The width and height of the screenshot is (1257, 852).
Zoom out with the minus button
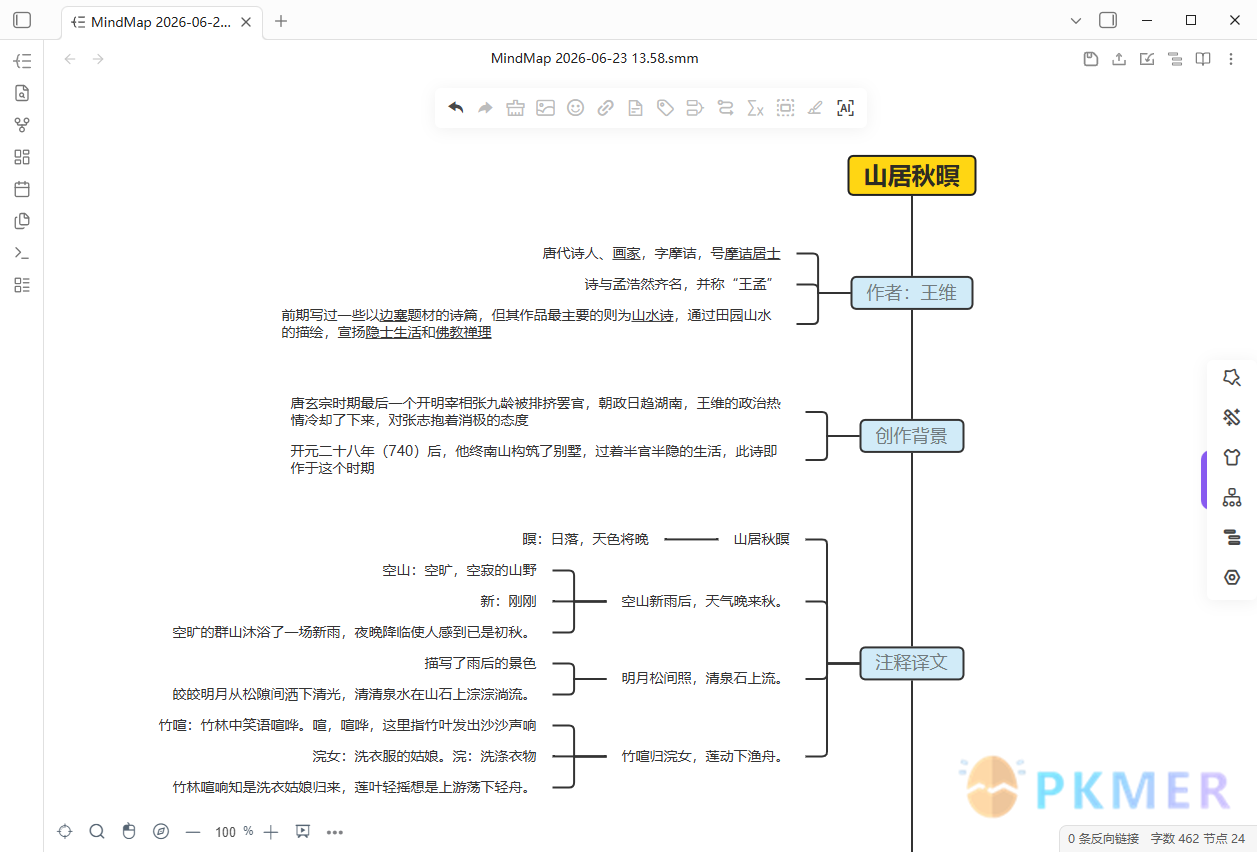point(193,832)
